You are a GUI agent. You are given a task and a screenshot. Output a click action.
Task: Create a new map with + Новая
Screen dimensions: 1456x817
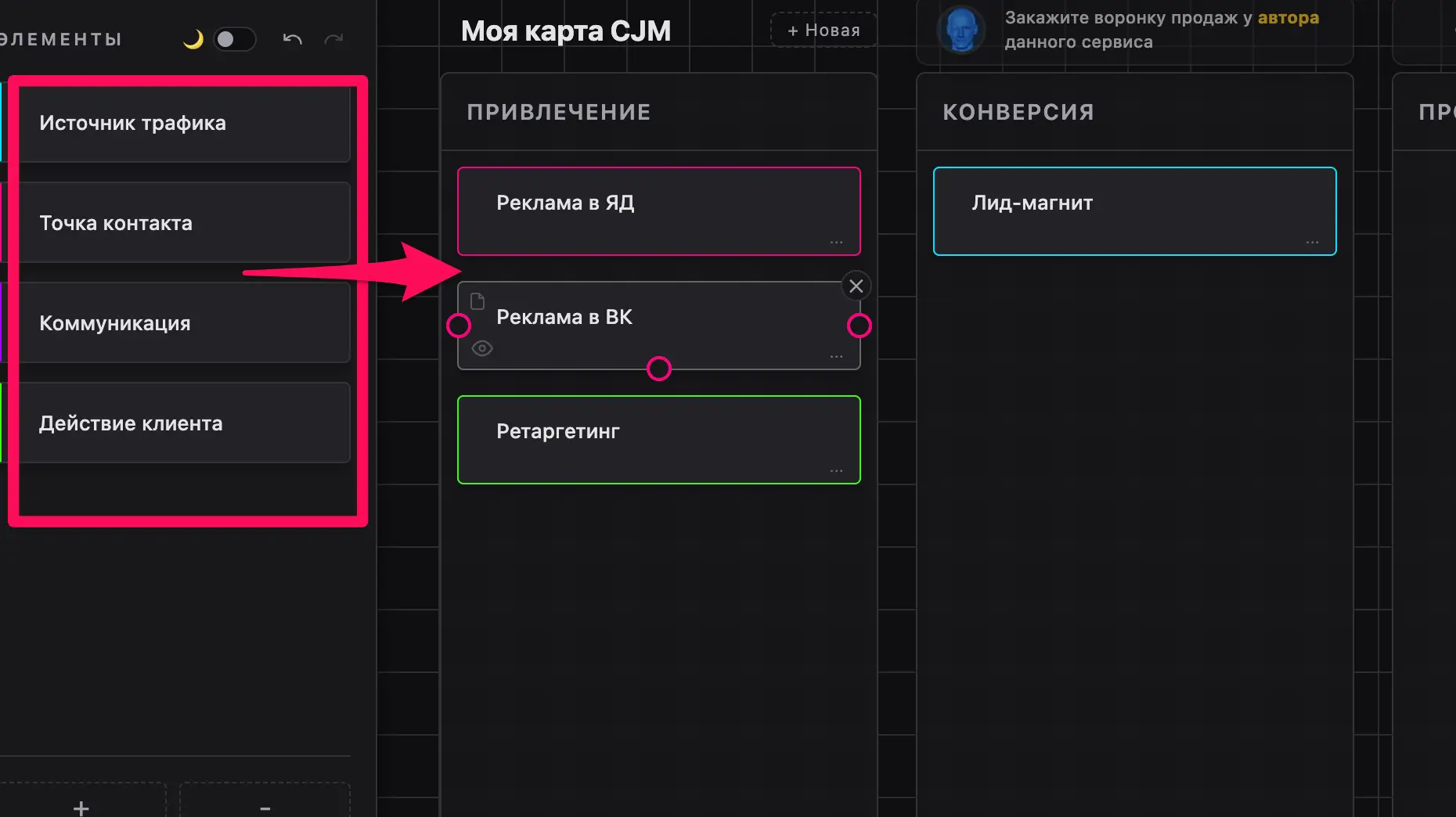[824, 31]
